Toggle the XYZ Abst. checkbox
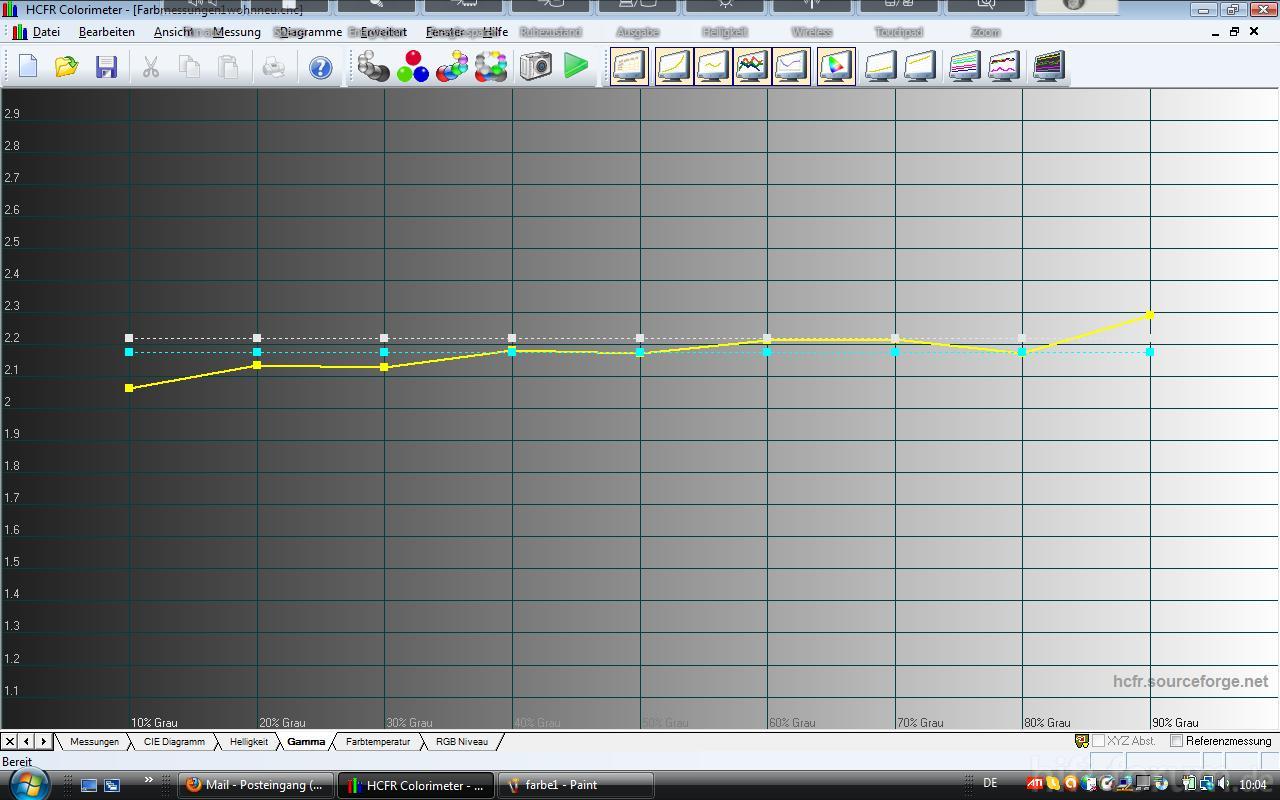The height and width of the screenshot is (800, 1280). pyautogui.click(x=1098, y=741)
